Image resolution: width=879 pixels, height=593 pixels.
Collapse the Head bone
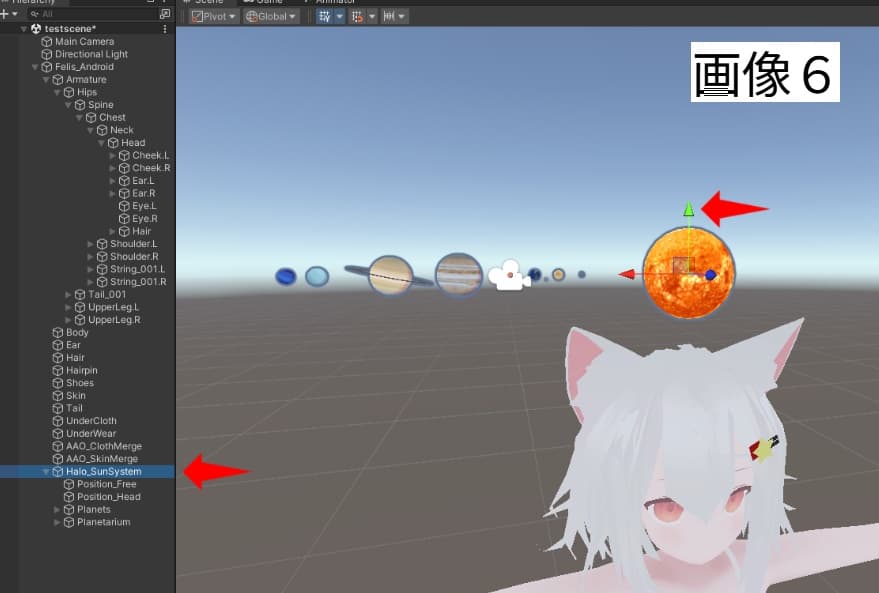(x=101, y=143)
